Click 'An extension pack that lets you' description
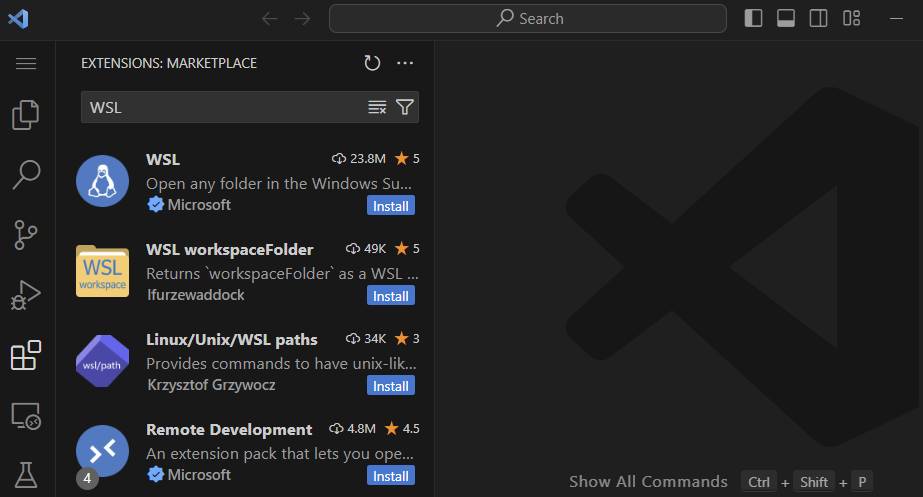Image resolution: width=923 pixels, height=497 pixels. (x=280, y=454)
